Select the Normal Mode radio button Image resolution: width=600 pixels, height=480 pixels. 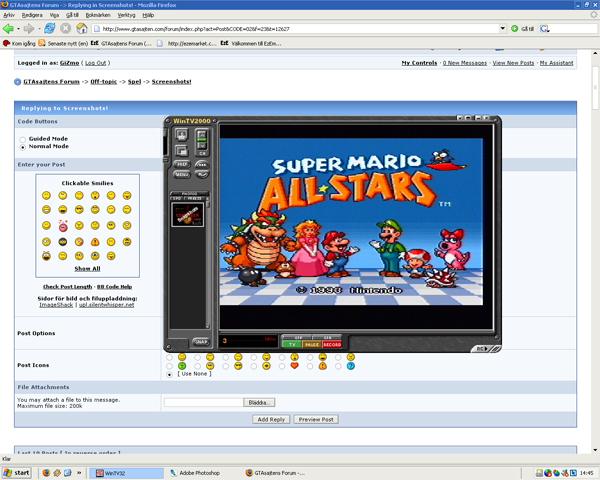pos(23,146)
